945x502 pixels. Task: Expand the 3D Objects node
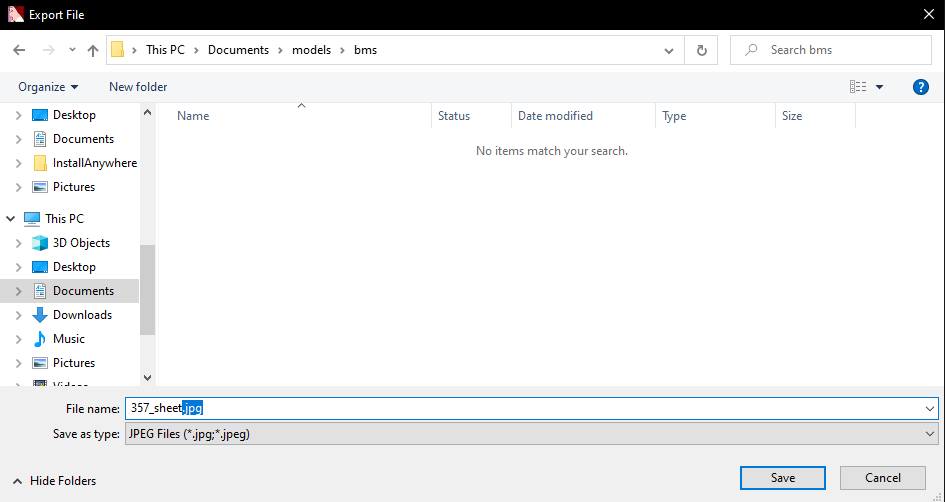(19, 243)
